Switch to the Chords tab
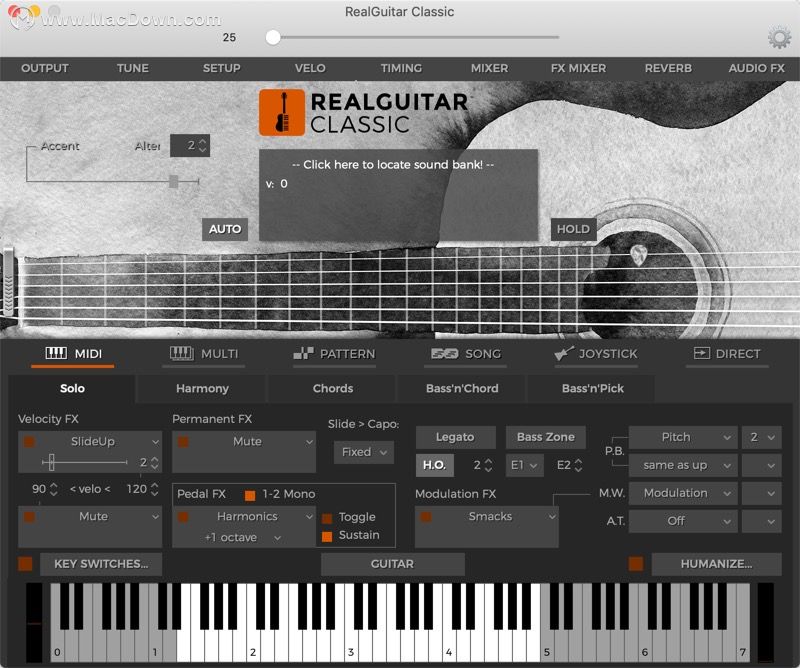 point(333,389)
